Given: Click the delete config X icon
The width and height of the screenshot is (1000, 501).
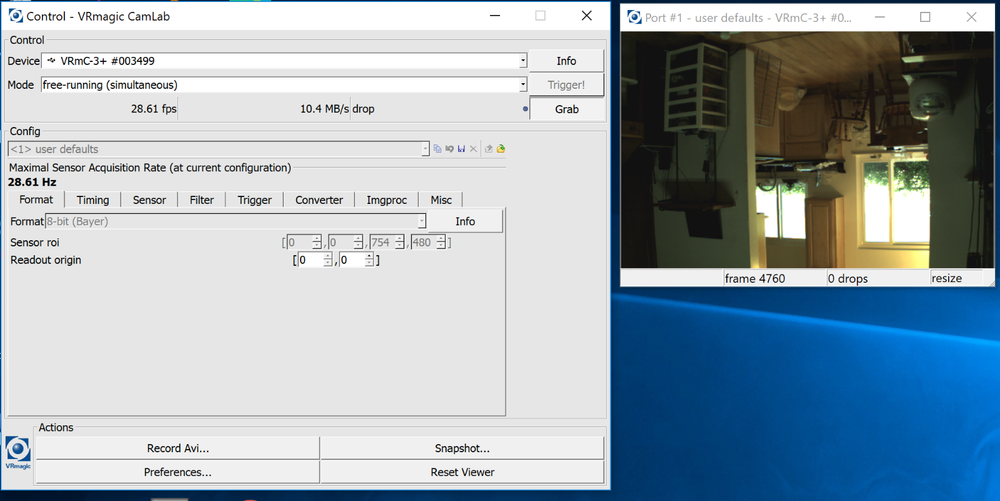Looking at the screenshot, I should click(473, 149).
